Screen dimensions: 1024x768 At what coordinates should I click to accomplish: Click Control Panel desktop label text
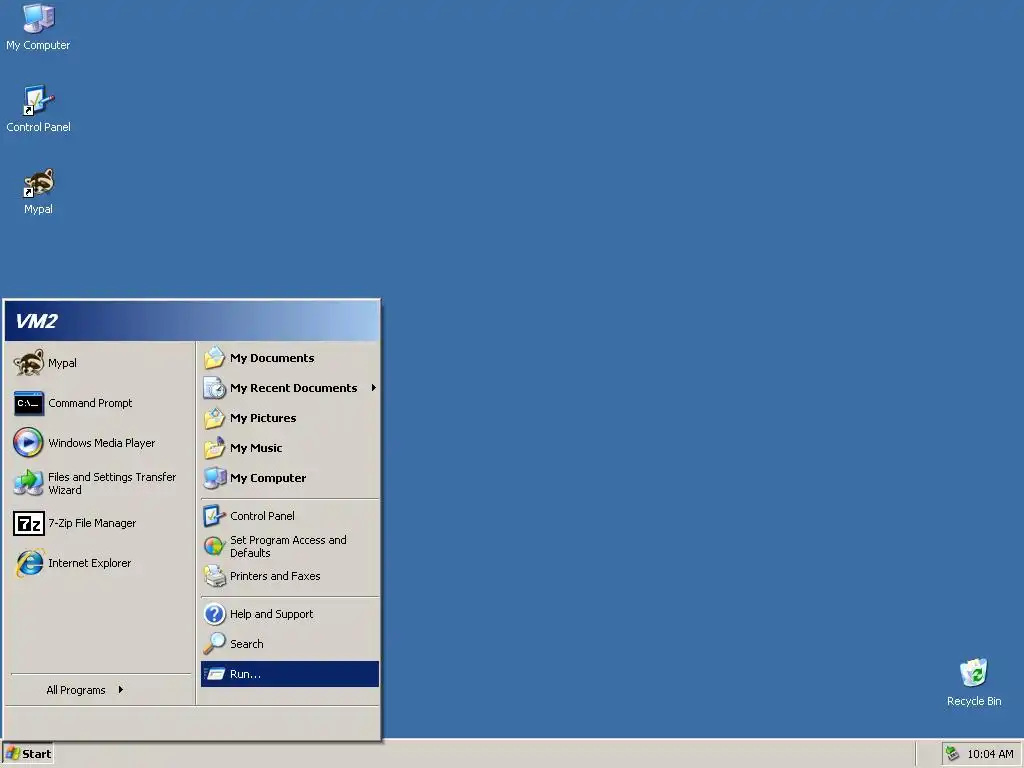[39, 127]
